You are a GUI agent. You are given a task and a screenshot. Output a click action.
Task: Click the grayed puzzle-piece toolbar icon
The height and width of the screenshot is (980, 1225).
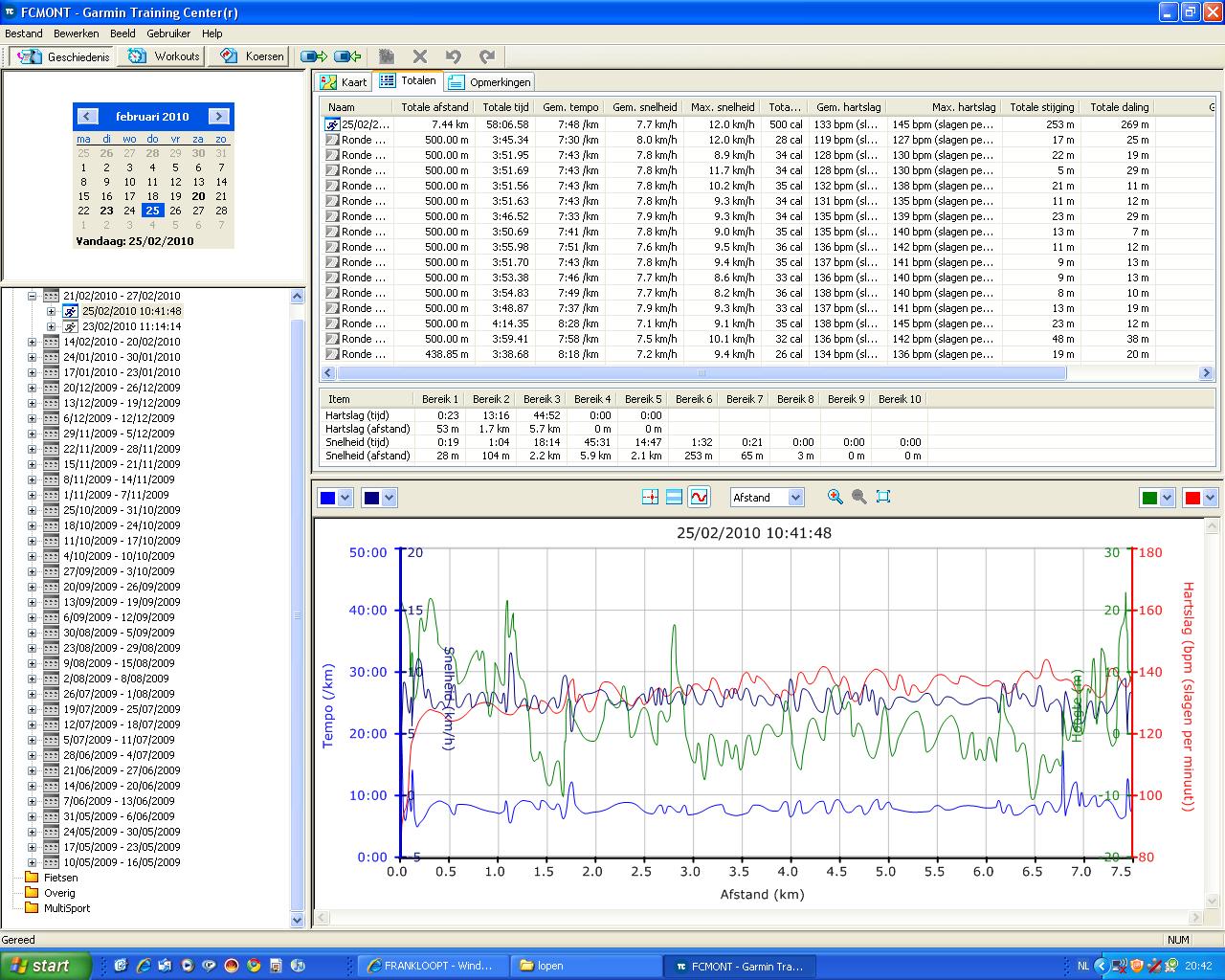click(387, 56)
